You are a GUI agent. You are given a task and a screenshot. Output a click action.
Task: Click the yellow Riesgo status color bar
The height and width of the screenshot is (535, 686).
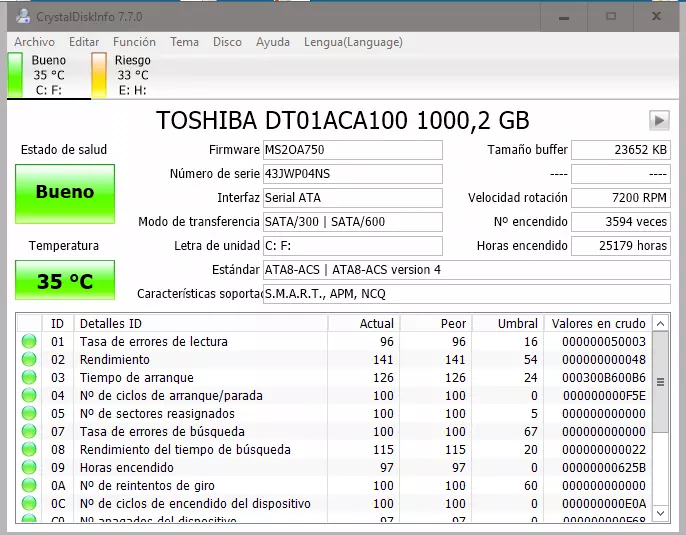[x=98, y=75]
